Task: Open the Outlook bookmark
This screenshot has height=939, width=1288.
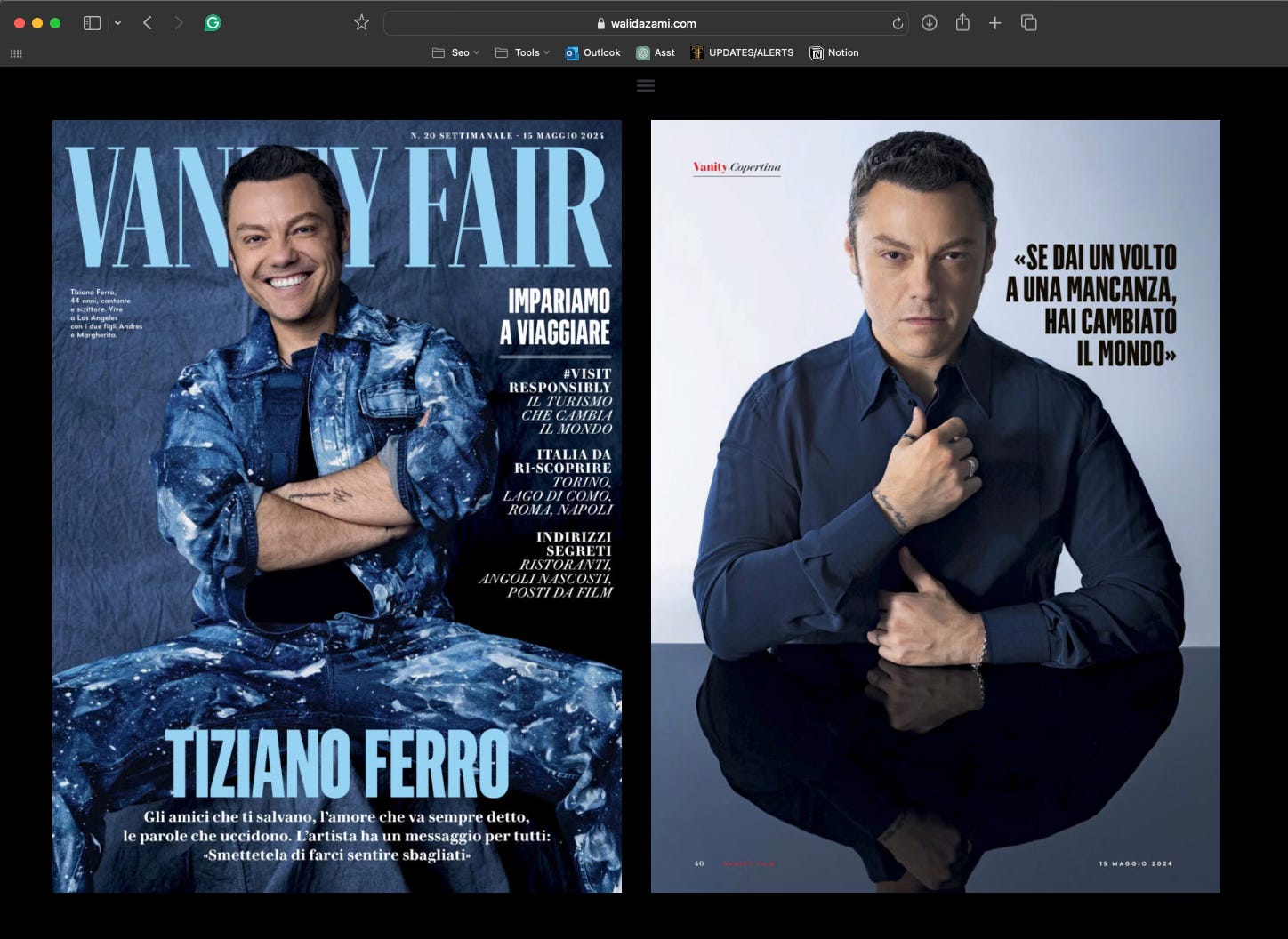Action: click(592, 52)
